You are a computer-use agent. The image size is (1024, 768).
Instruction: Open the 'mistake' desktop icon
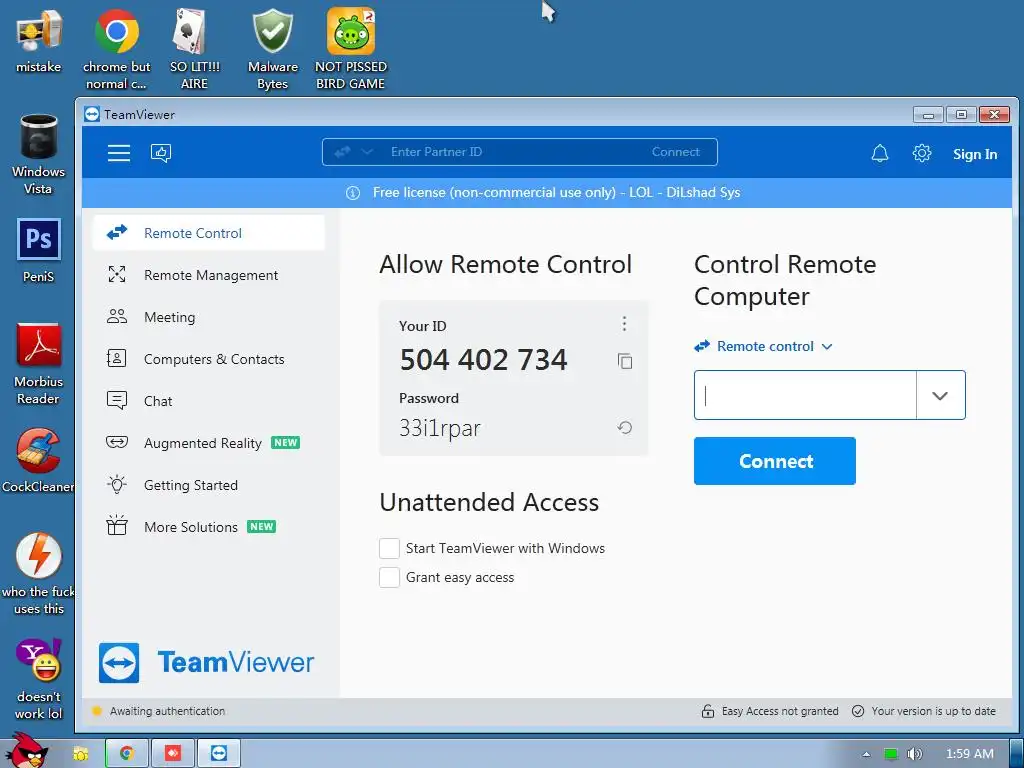[39, 40]
